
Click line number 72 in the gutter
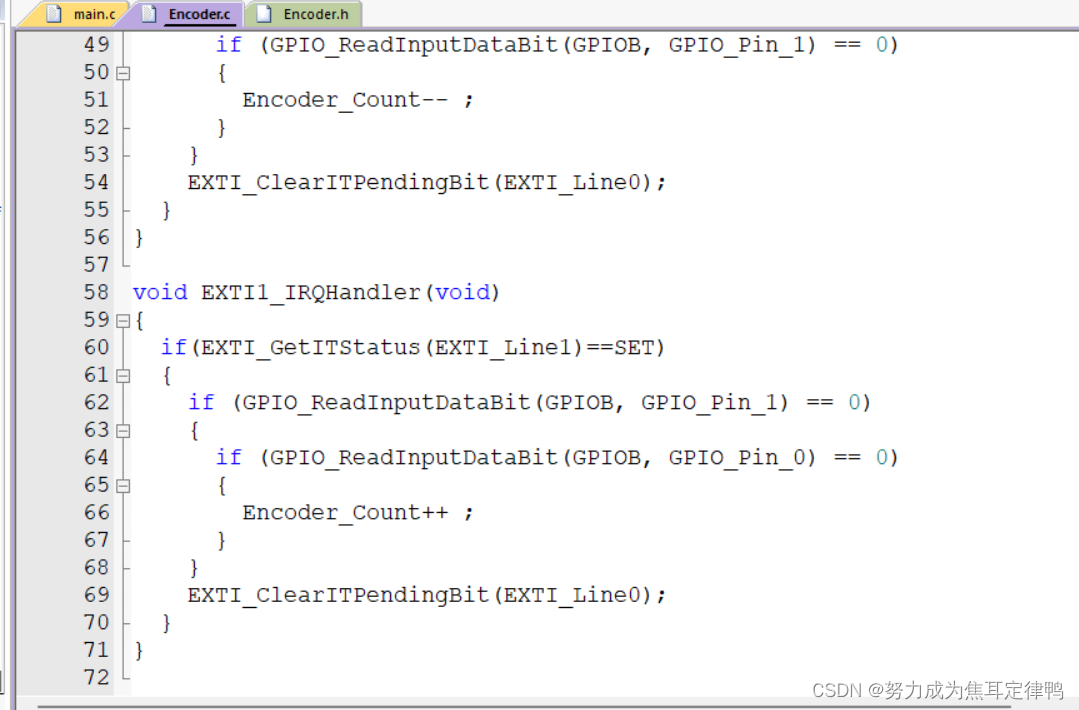(96, 678)
